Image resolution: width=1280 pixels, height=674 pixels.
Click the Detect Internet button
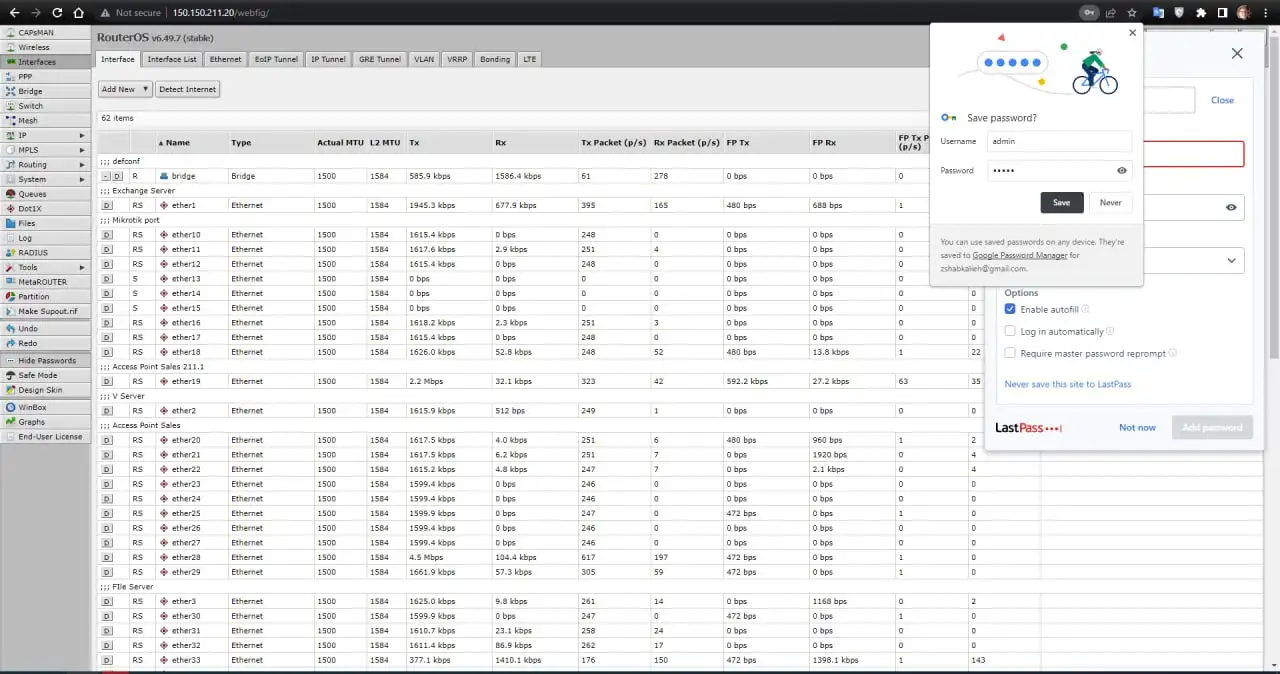[x=187, y=89]
